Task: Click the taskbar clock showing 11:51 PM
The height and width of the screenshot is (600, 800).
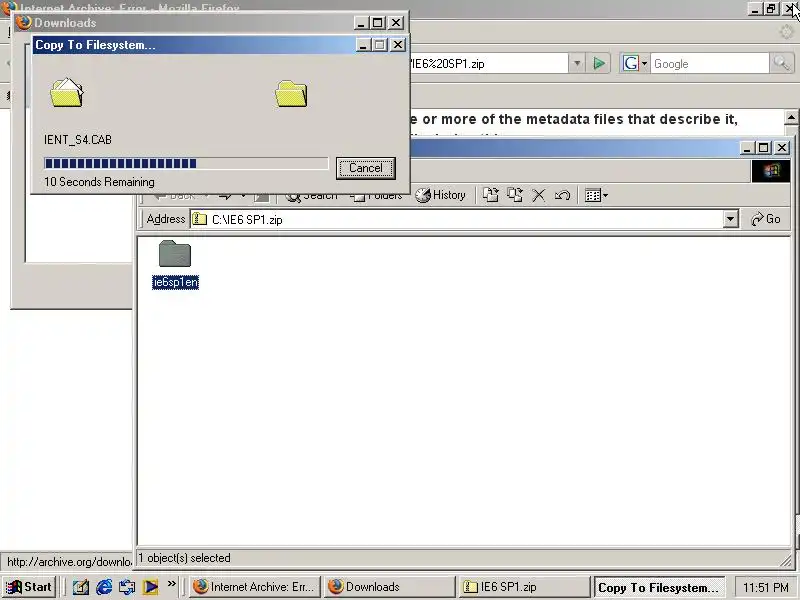Action: [765, 587]
